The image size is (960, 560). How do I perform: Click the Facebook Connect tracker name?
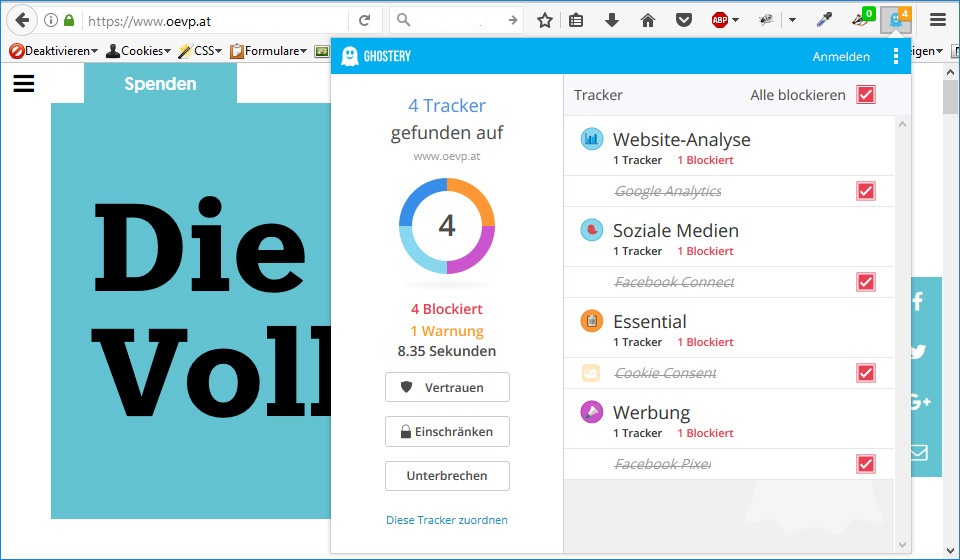coord(674,282)
